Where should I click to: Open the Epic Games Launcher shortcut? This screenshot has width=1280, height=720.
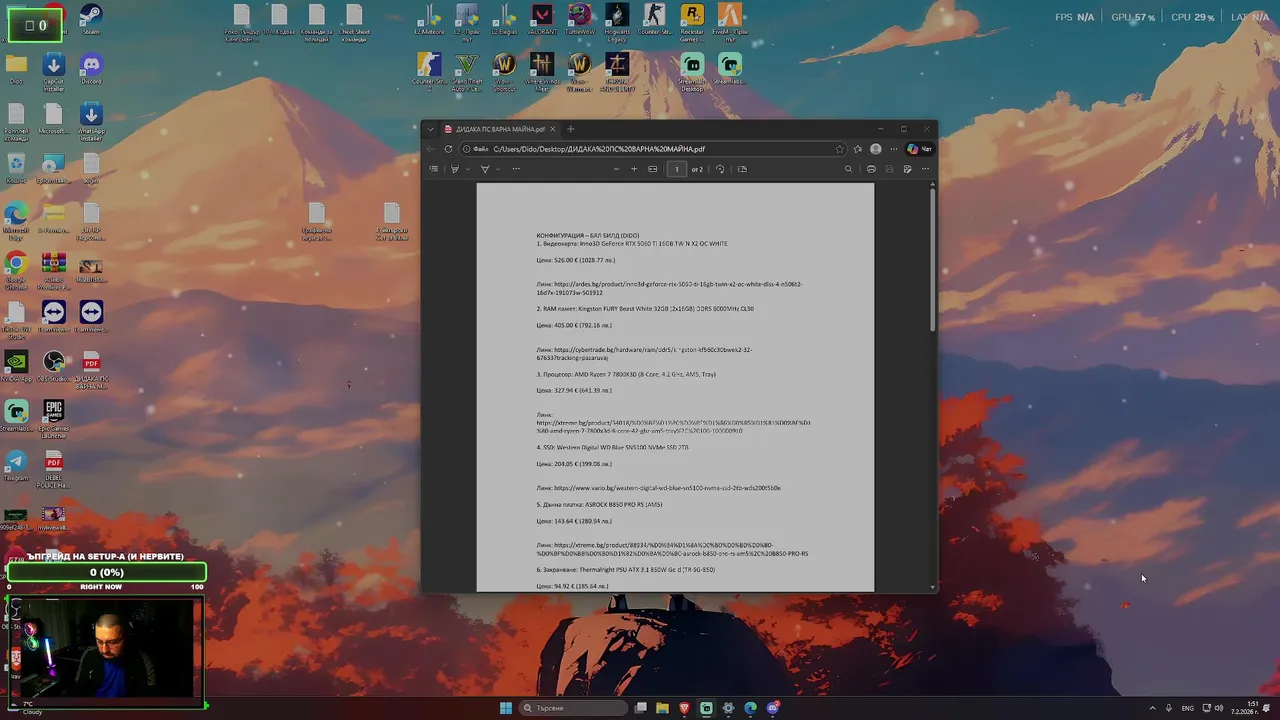(54, 419)
